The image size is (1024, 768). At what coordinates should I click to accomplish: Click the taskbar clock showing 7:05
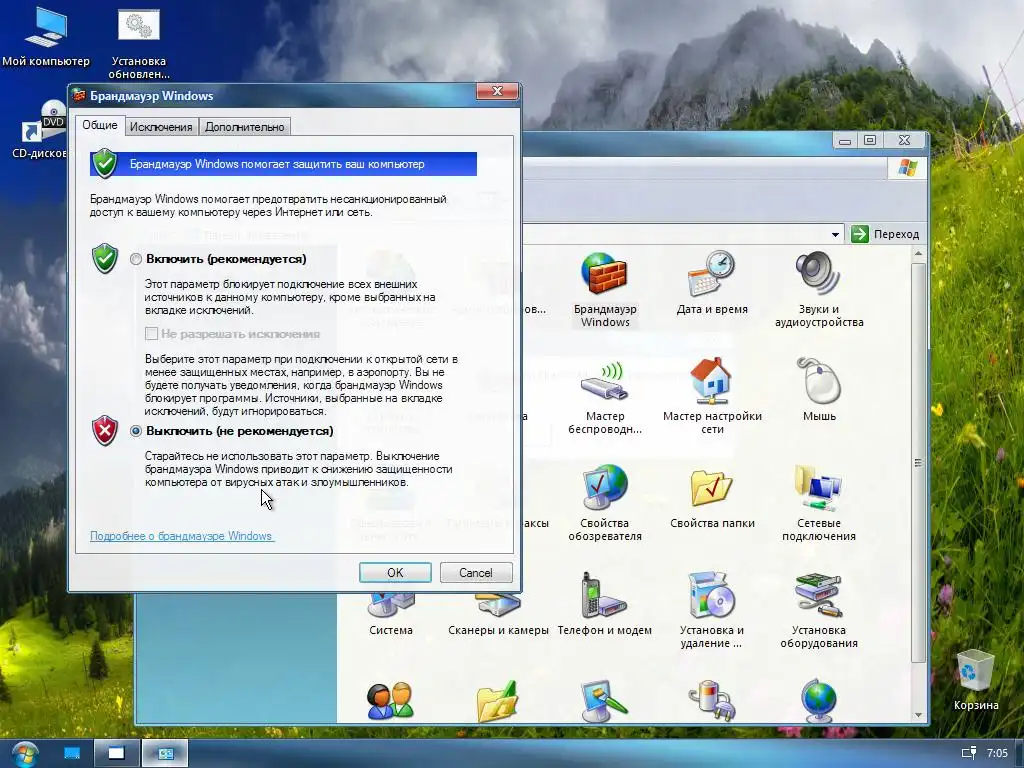pyautogui.click(x=997, y=753)
